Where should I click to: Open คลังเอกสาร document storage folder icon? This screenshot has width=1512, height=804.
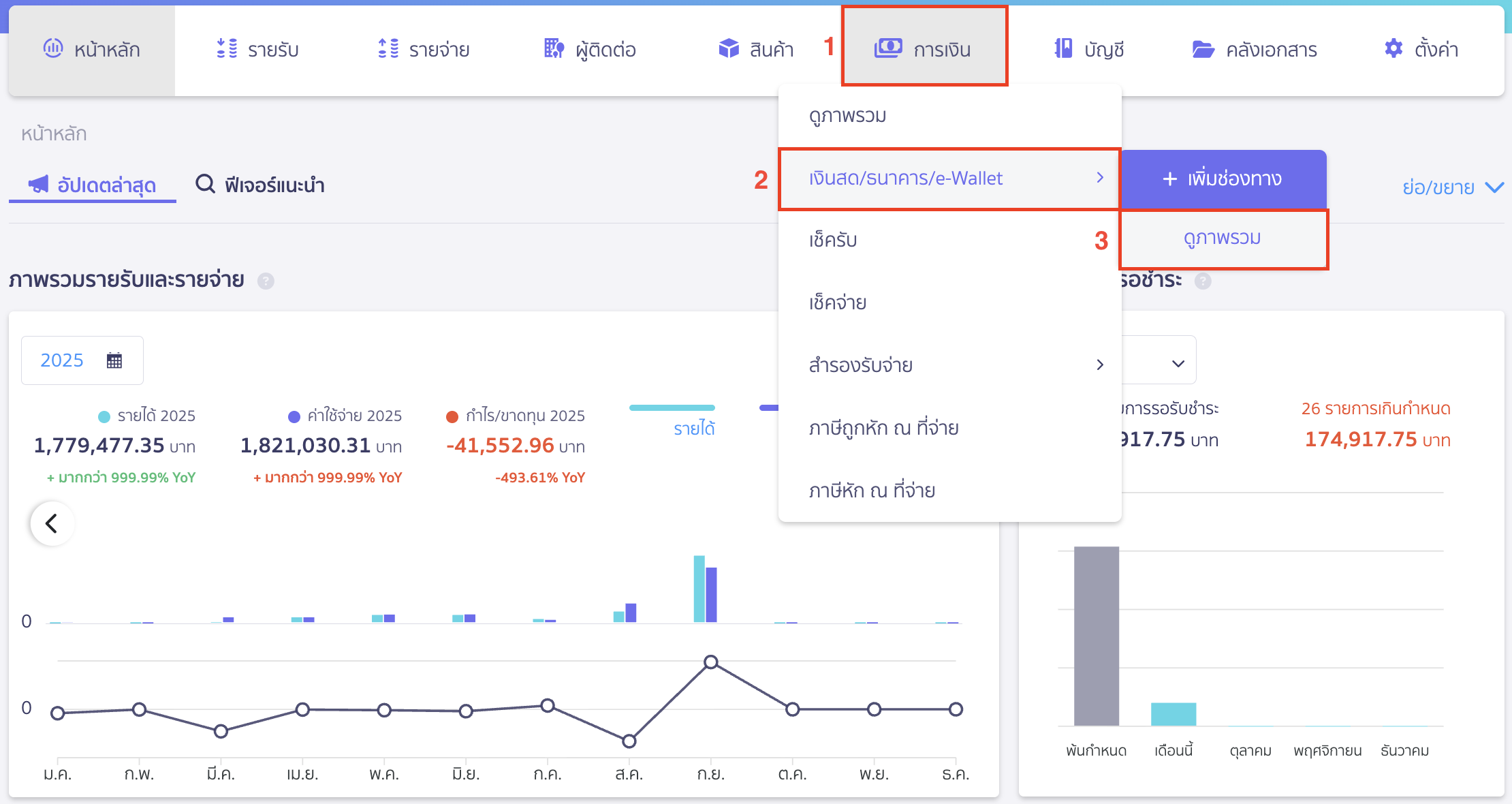1204,48
